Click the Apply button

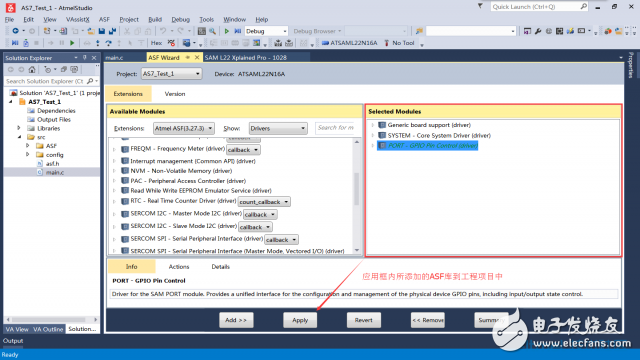(300, 320)
